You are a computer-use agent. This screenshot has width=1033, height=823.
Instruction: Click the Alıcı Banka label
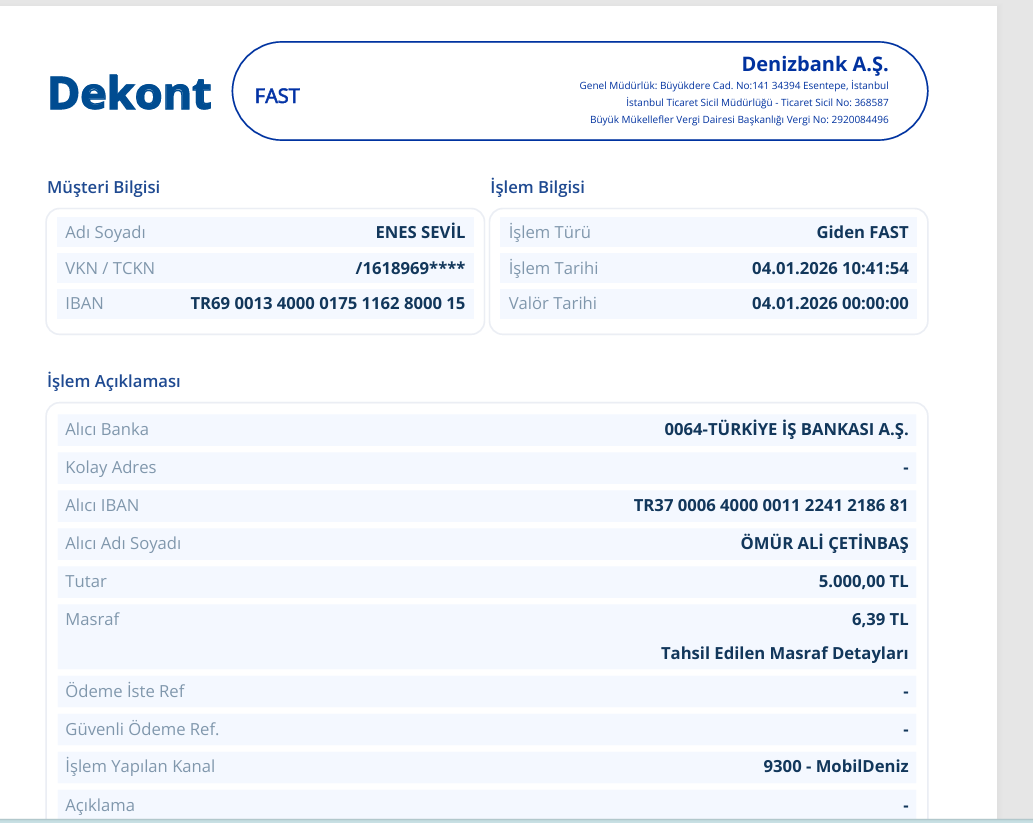(107, 430)
